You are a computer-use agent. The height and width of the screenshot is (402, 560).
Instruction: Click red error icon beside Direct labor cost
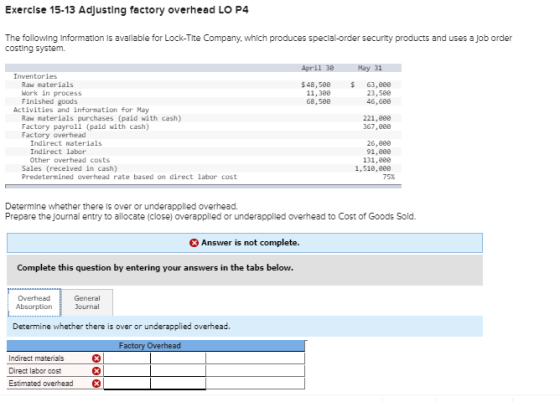coord(96,371)
